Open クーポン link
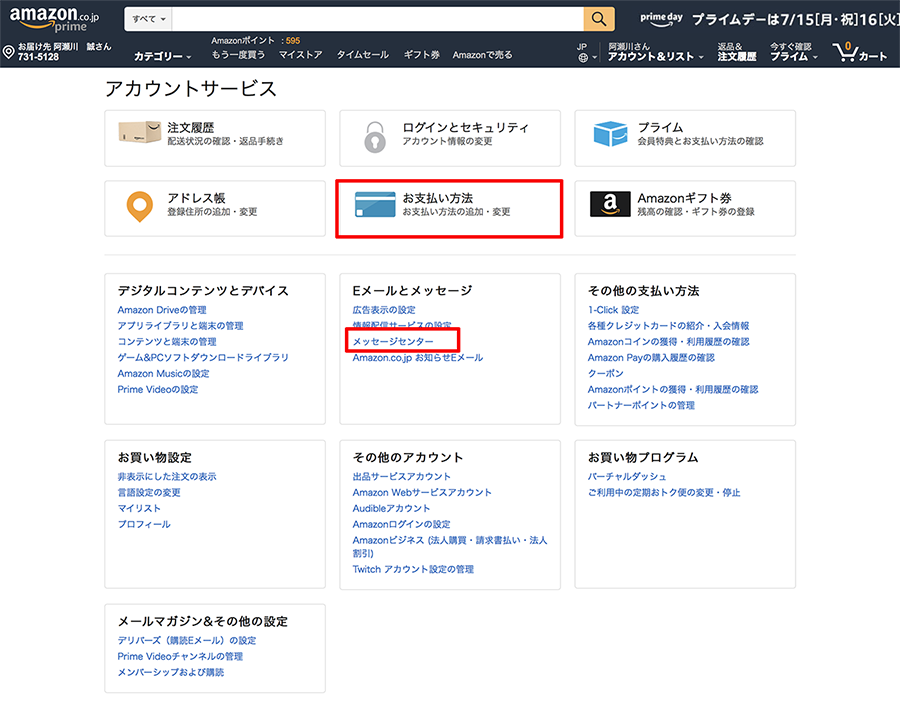 (x=606, y=374)
